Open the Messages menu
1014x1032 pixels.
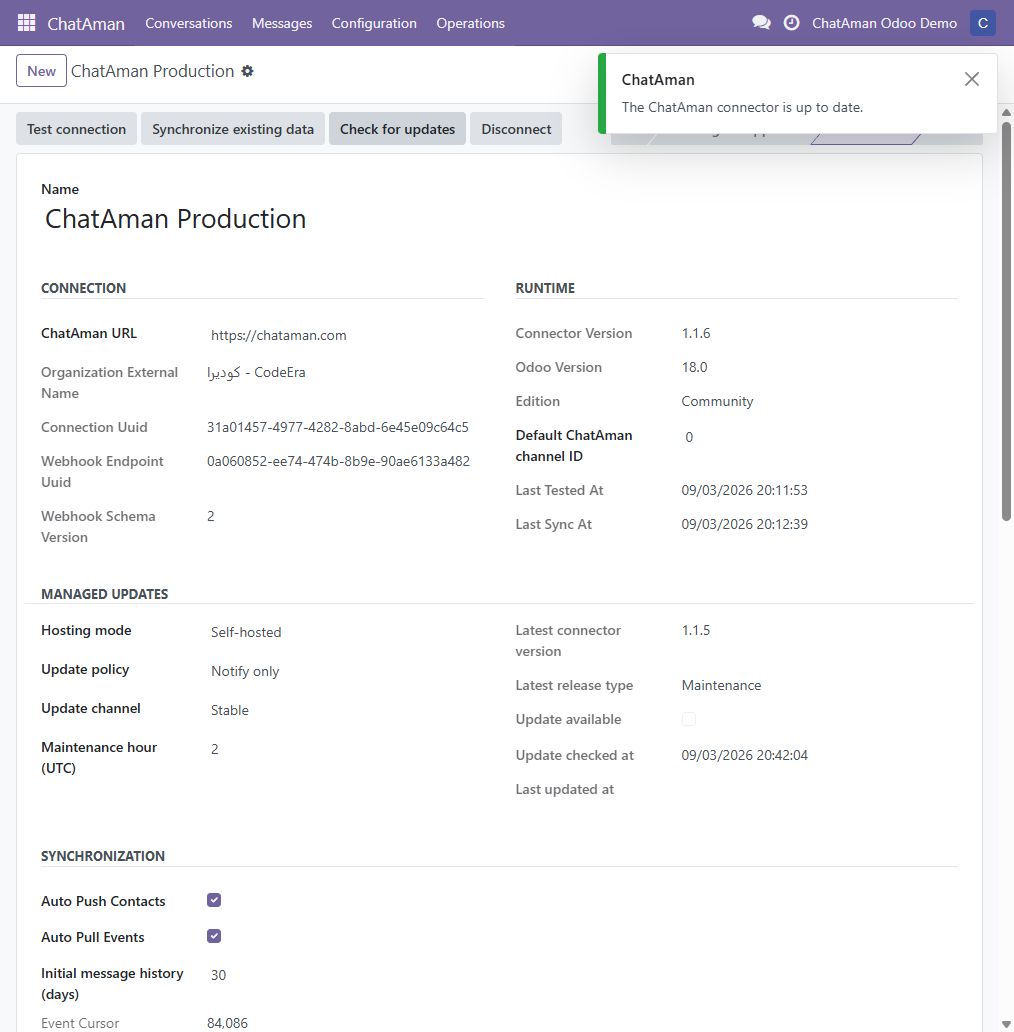pos(282,23)
